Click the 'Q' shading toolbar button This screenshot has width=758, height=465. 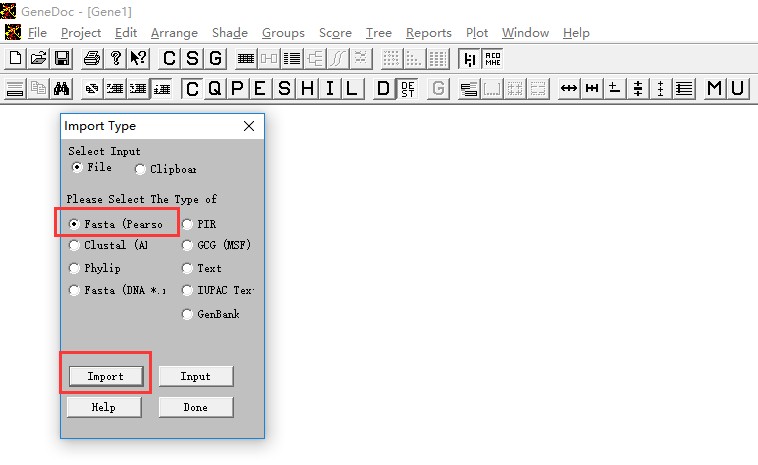[215, 89]
